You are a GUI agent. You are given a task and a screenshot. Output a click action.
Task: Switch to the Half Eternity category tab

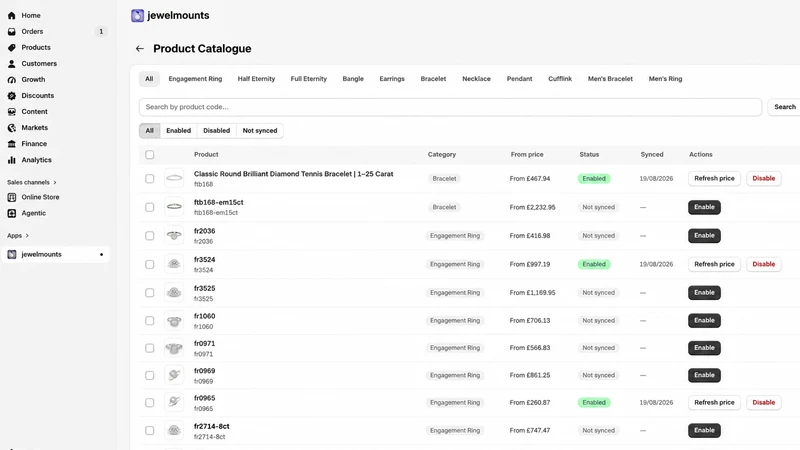(x=256, y=79)
